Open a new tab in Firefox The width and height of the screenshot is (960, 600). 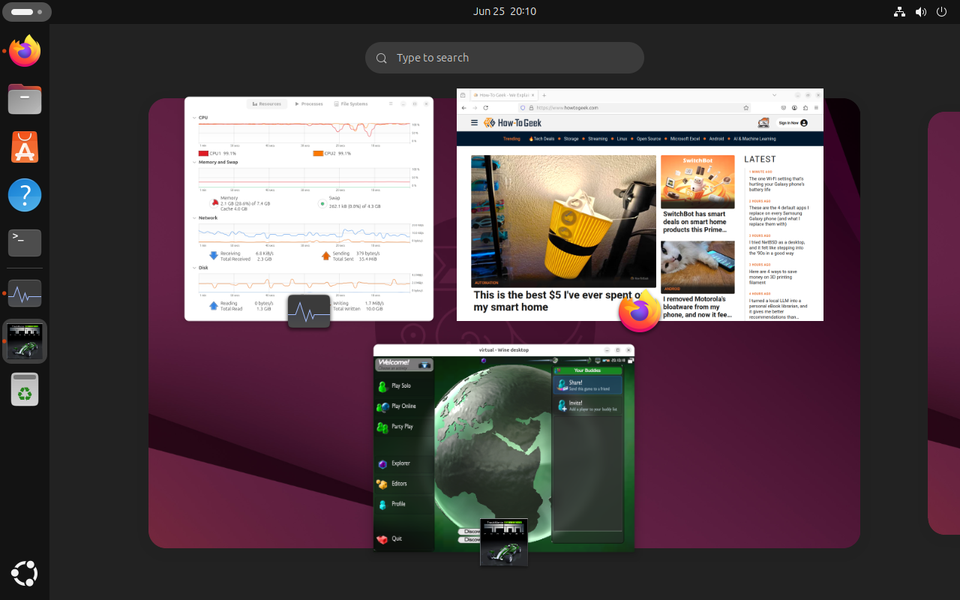point(544,96)
